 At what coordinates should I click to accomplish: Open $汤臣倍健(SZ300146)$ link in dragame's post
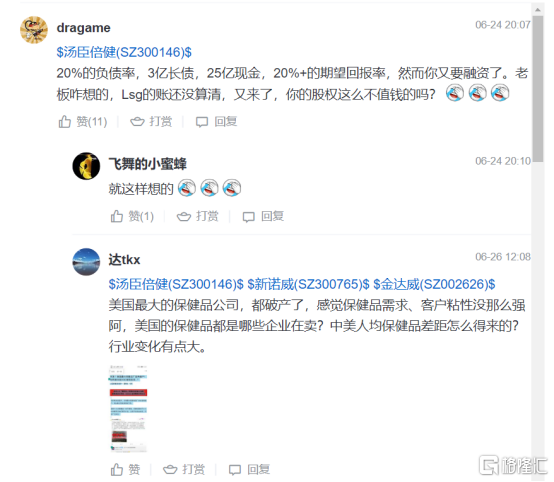(x=124, y=52)
